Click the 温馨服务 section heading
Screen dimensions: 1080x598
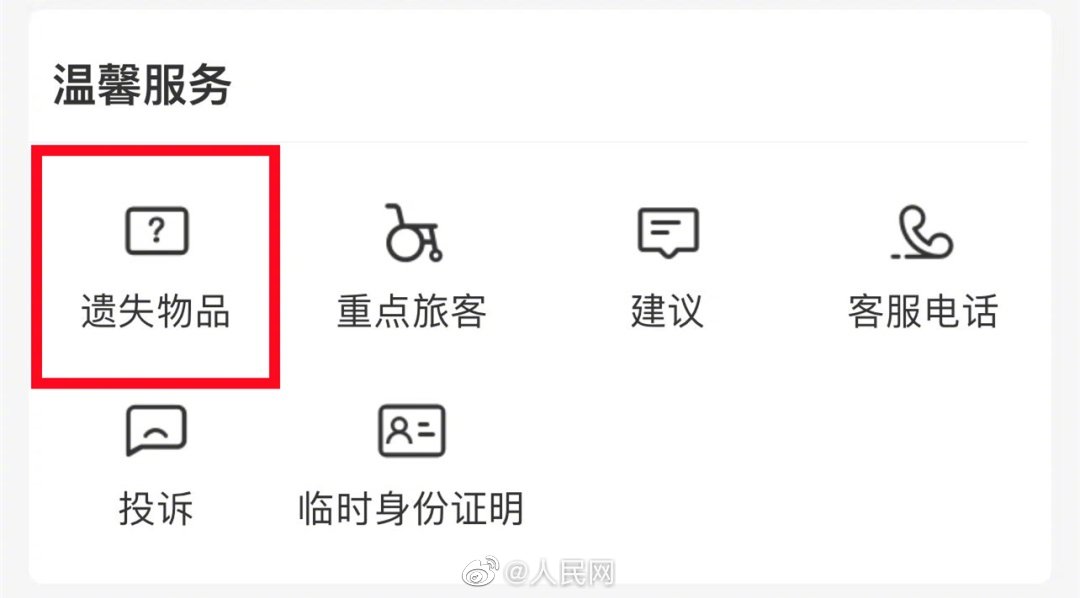pyautogui.click(x=142, y=85)
